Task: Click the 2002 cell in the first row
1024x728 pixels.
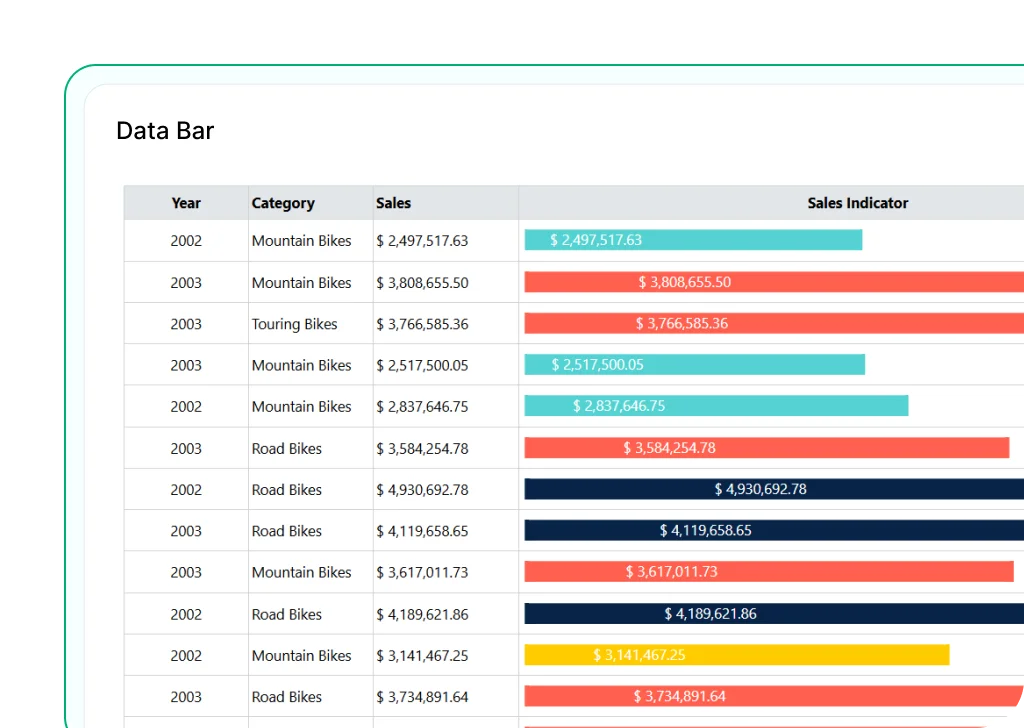Action: [x=186, y=241]
